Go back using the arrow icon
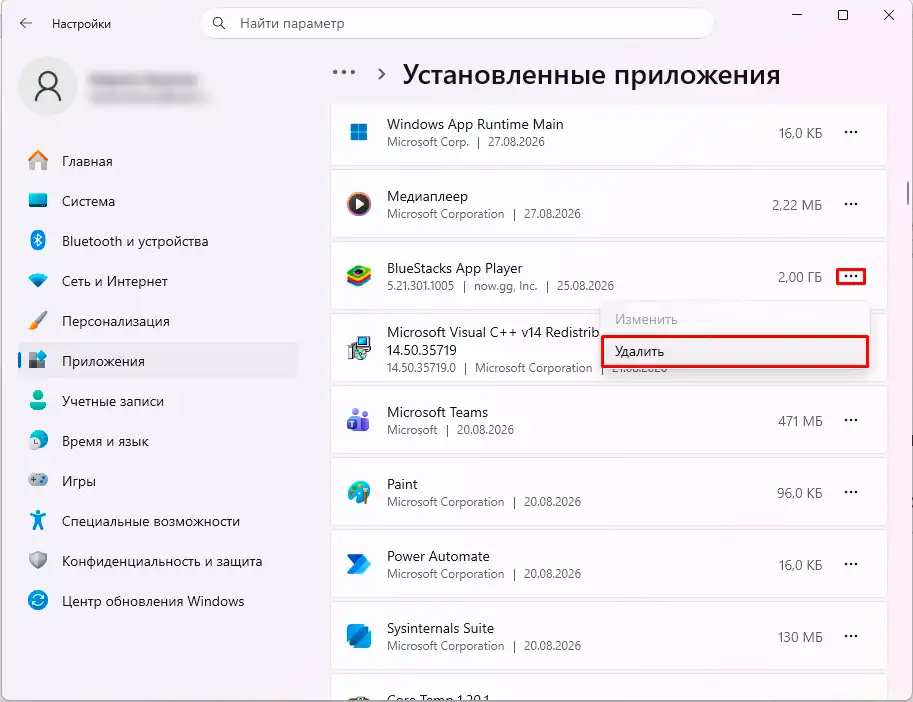Screen dimensions: 913x702 26,23
